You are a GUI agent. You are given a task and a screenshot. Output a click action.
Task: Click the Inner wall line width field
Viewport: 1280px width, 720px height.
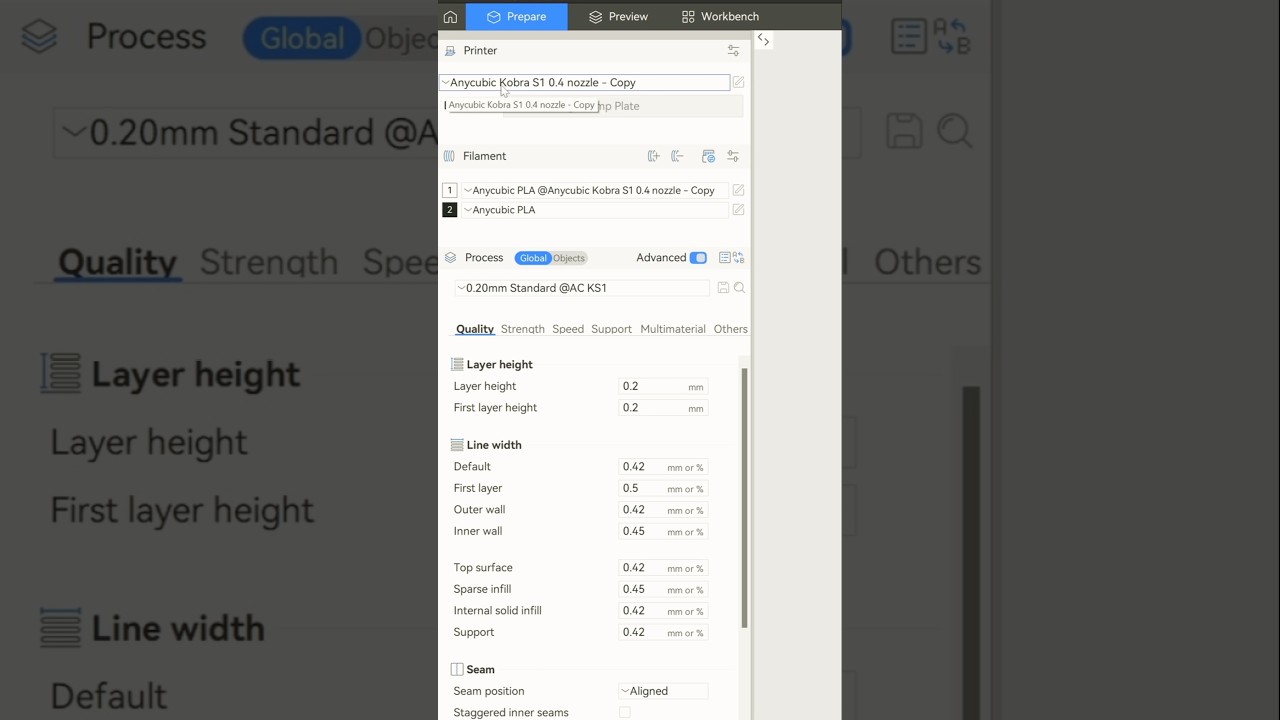click(663, 532)
